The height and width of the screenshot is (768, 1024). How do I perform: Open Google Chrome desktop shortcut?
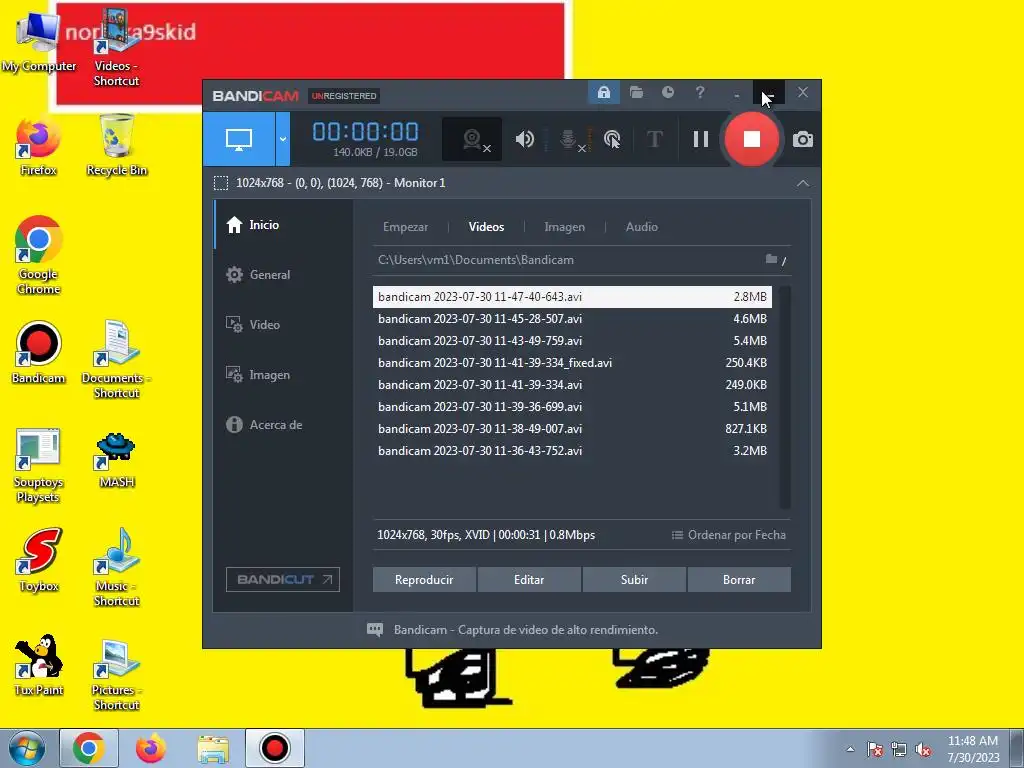(39, 255)
